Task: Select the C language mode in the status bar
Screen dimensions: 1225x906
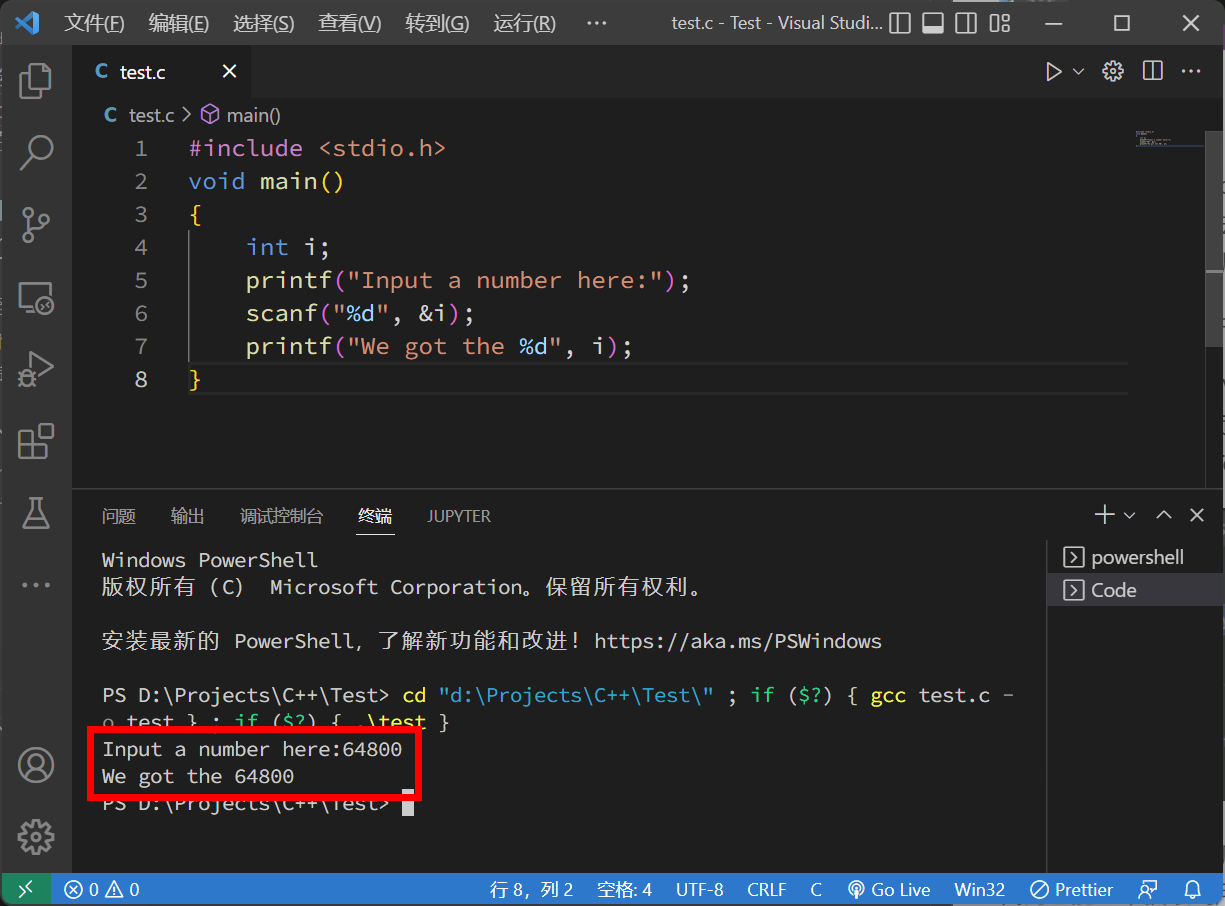Action: (816, 889)
